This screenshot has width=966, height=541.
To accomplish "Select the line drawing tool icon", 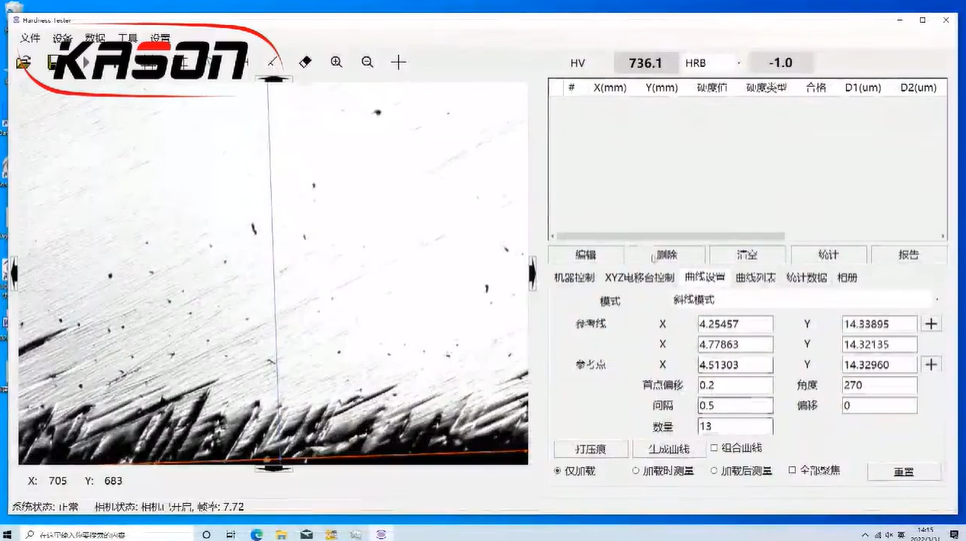I will pyautogui.click(x=273, y=62).
